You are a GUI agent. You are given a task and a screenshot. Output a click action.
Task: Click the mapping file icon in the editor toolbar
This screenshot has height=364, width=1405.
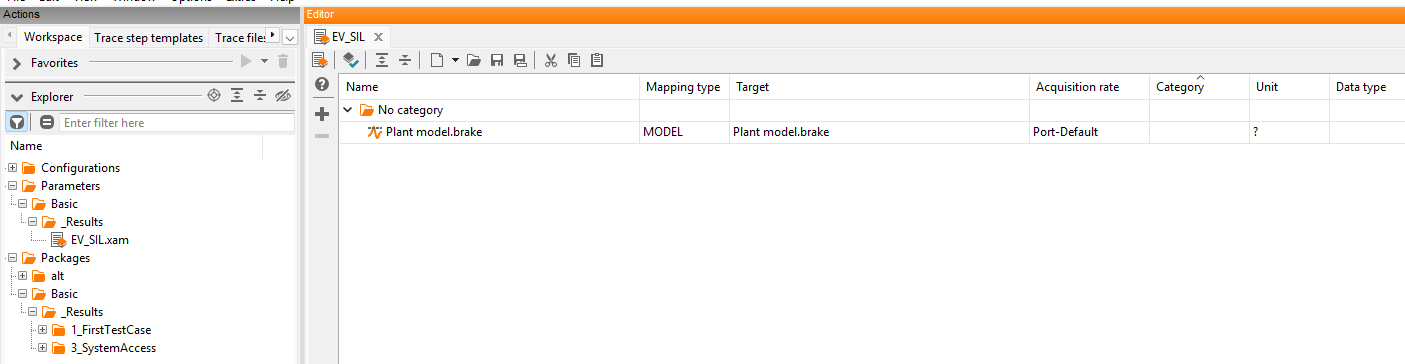[320, 60]
